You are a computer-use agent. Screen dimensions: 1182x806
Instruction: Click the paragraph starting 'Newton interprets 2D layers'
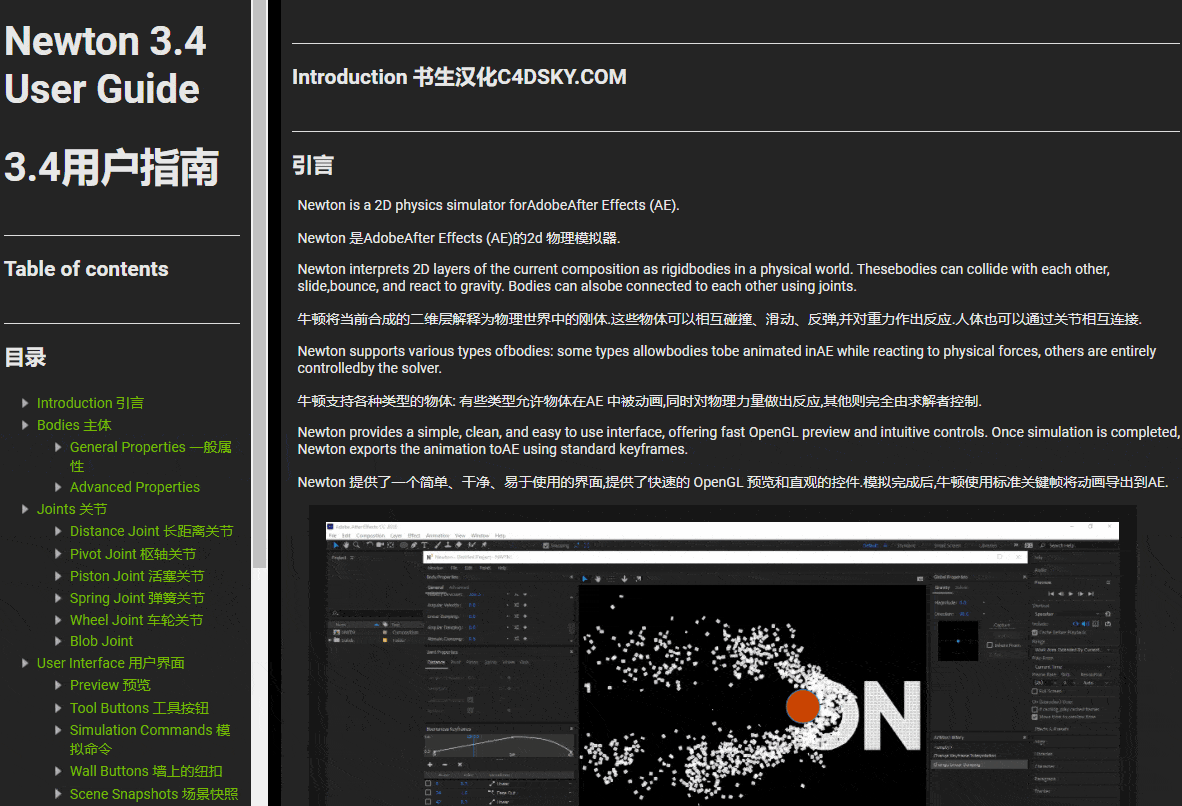[703, 277]
